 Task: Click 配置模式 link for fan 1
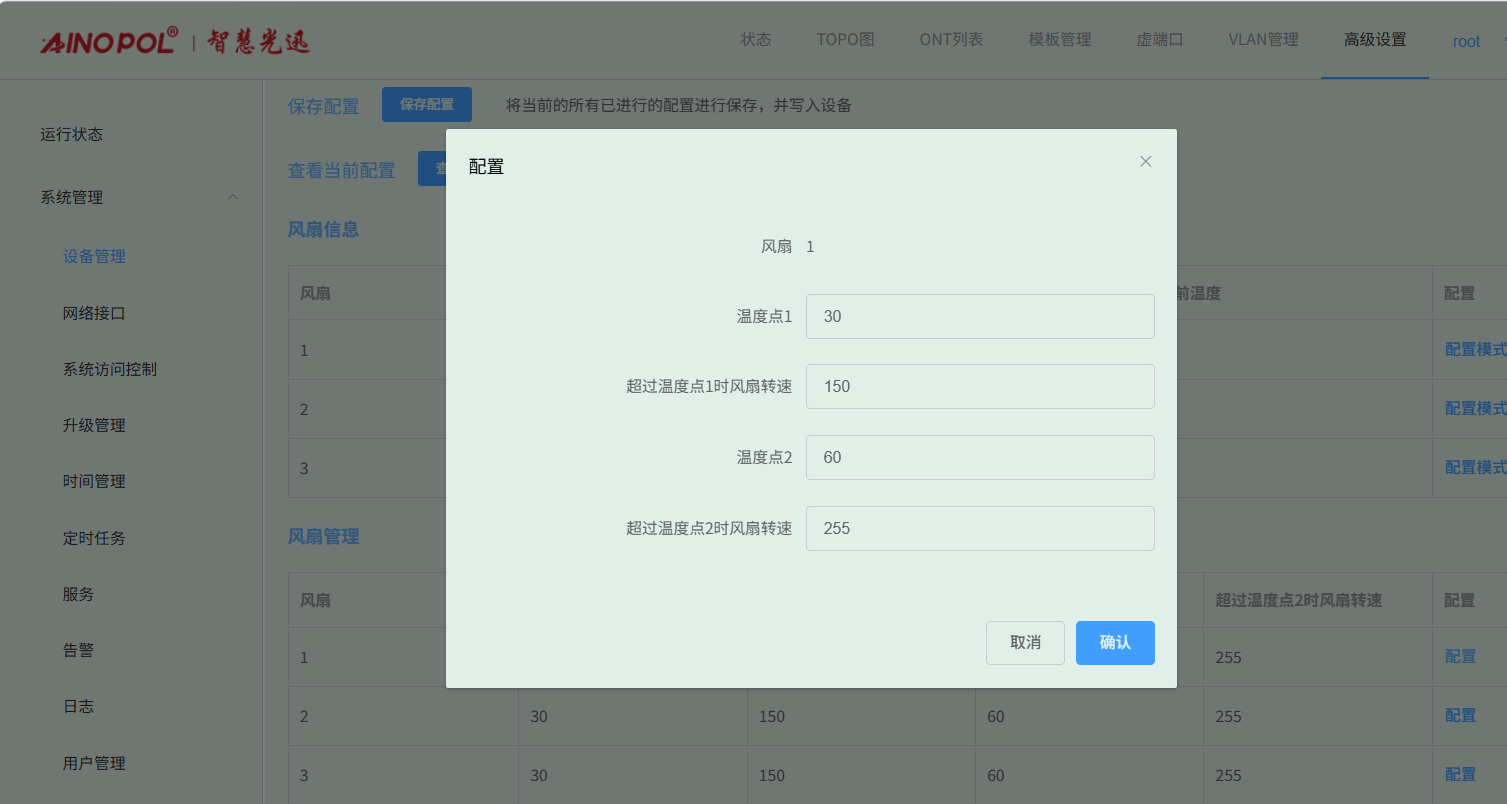point(1475,350)
